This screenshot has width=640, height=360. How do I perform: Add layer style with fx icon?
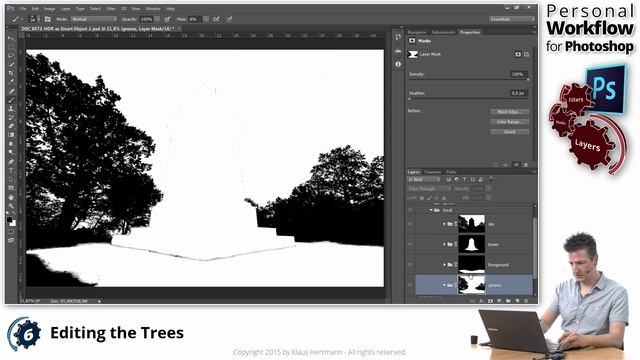pyautogui.click(x=481, y=301)
